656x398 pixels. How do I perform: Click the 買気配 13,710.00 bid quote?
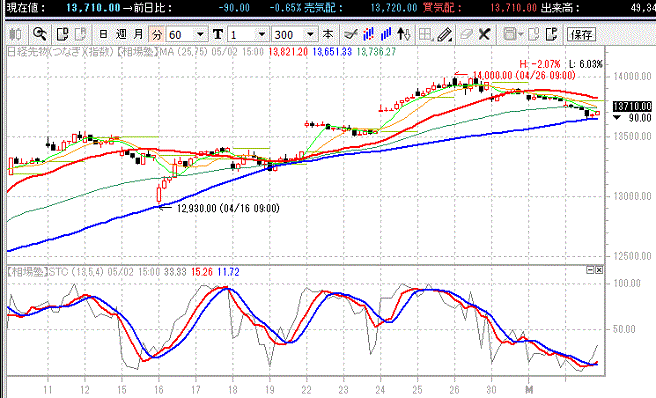513,8
